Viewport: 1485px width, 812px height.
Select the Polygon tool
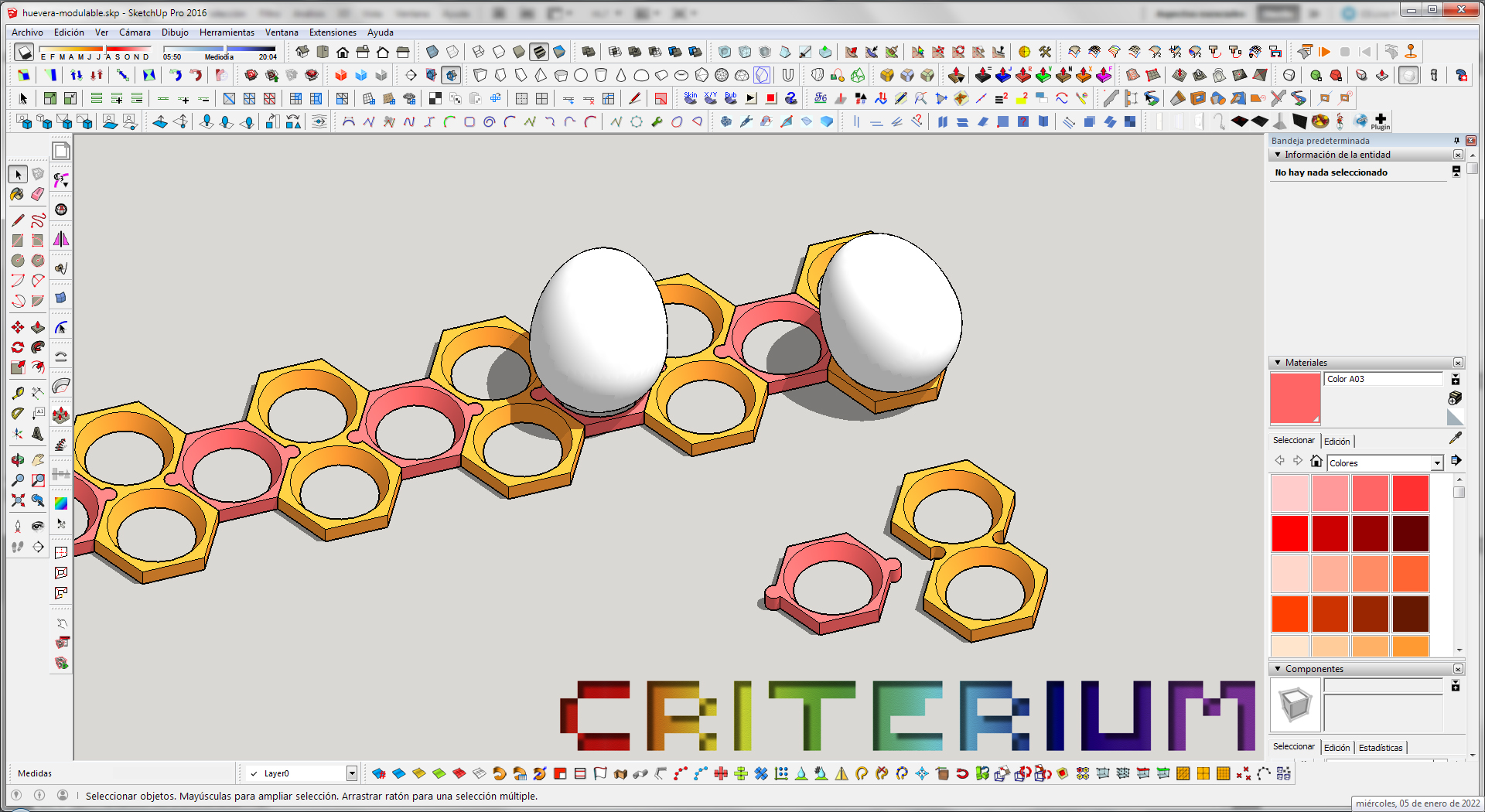coord(38,261)
